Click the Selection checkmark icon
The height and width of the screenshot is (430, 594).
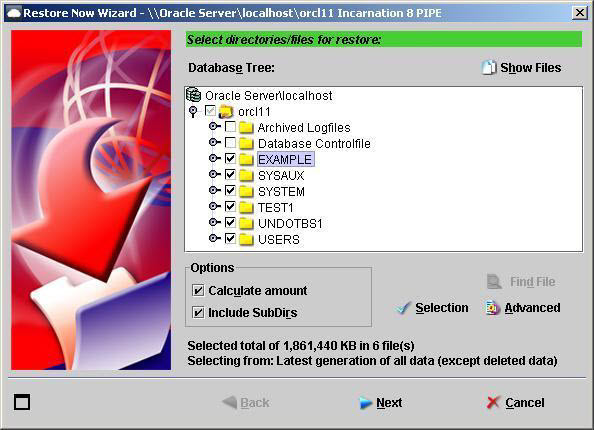[402, 308]
